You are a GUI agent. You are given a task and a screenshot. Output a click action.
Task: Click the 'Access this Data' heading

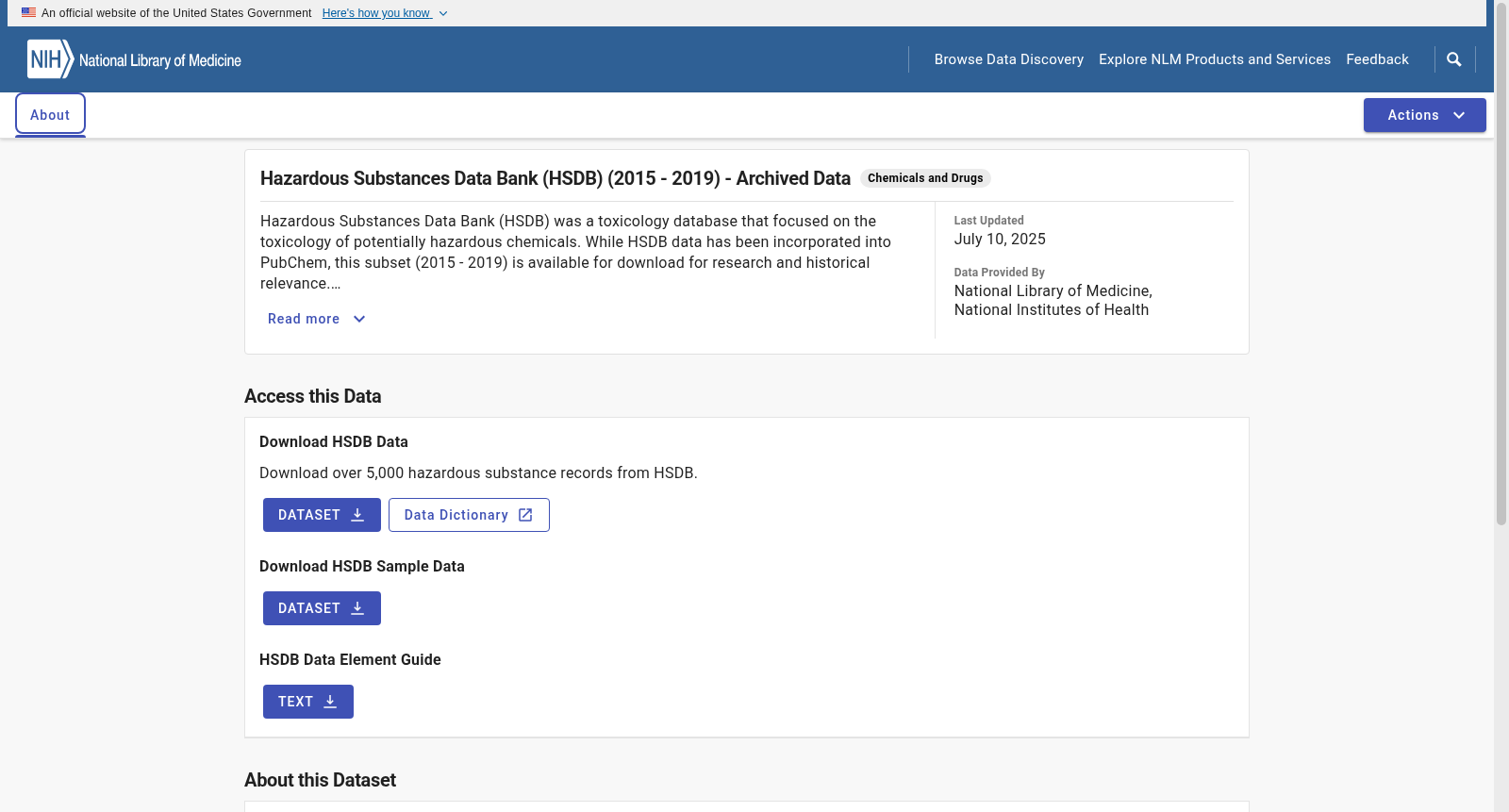coord(313,396)
